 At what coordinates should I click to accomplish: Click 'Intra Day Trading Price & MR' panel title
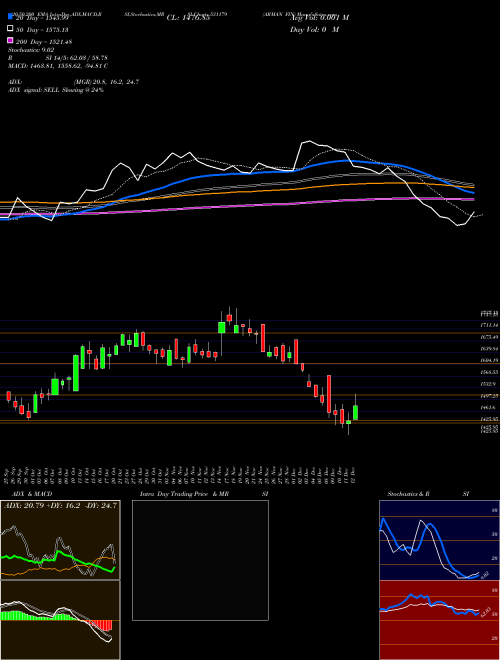[x=184, y=494]
